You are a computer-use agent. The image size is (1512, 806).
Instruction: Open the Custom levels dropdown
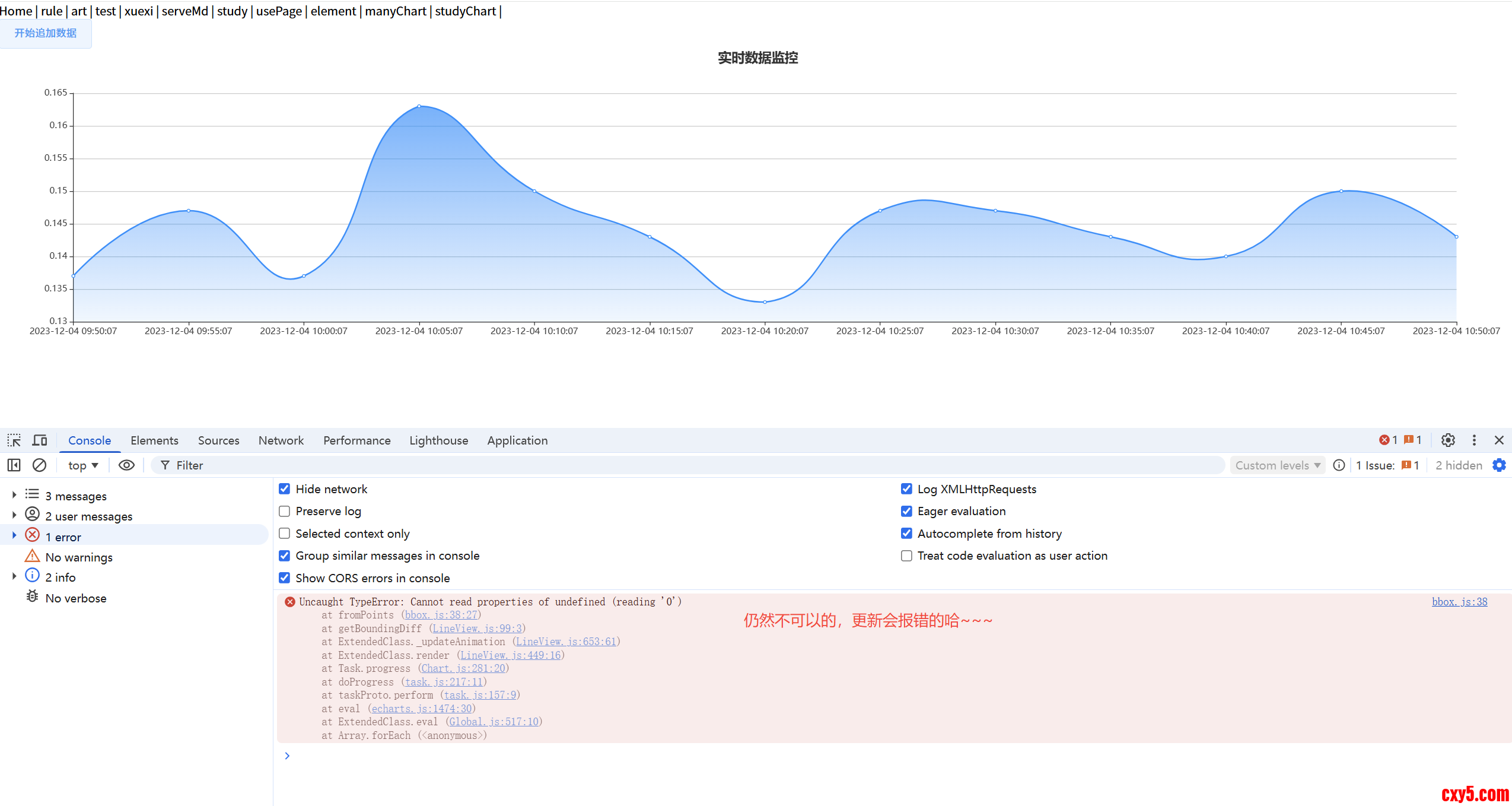(1277, 465)
